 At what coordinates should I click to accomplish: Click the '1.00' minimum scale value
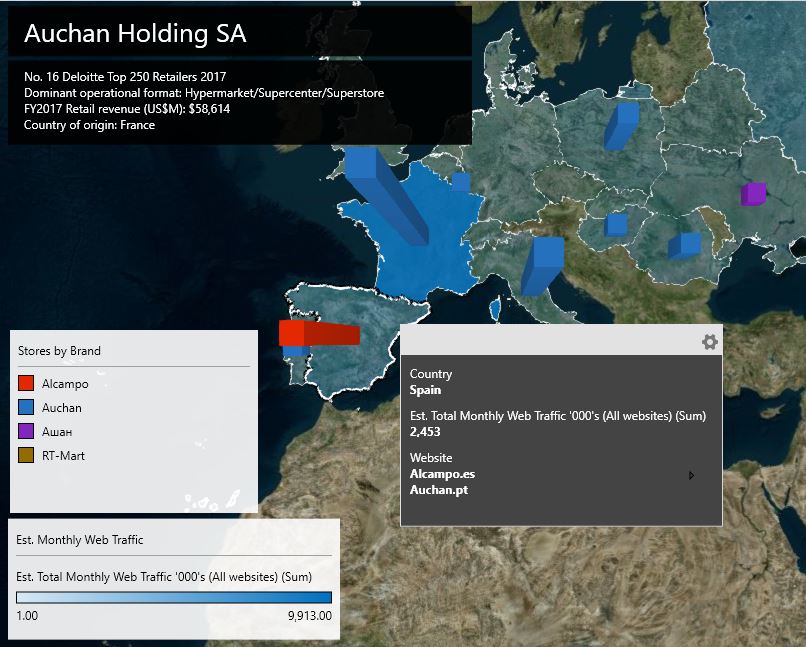pyautogui.click(x=27, y=616)
